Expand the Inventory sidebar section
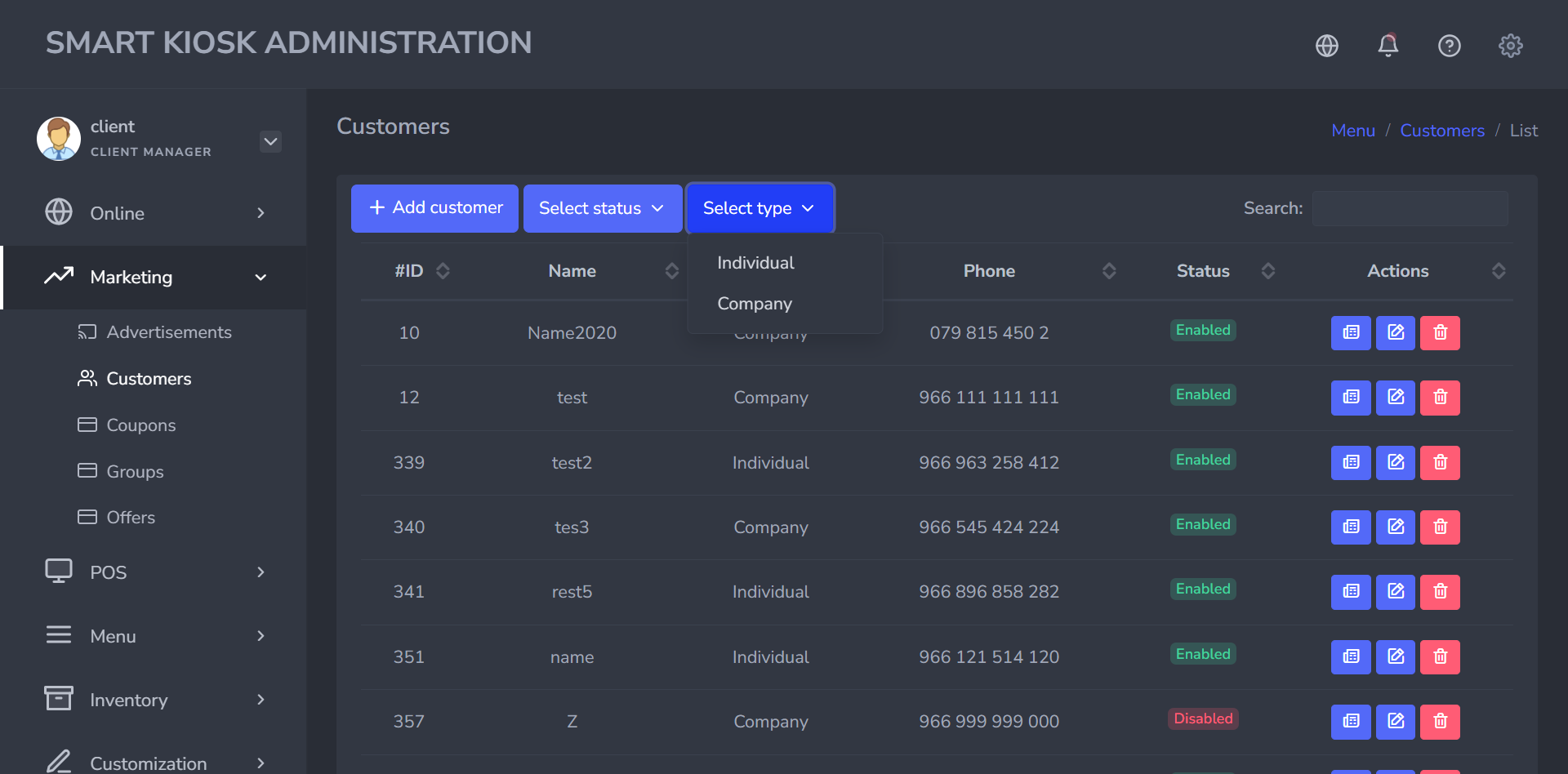The image size is (1568, 774). [154, 700]
